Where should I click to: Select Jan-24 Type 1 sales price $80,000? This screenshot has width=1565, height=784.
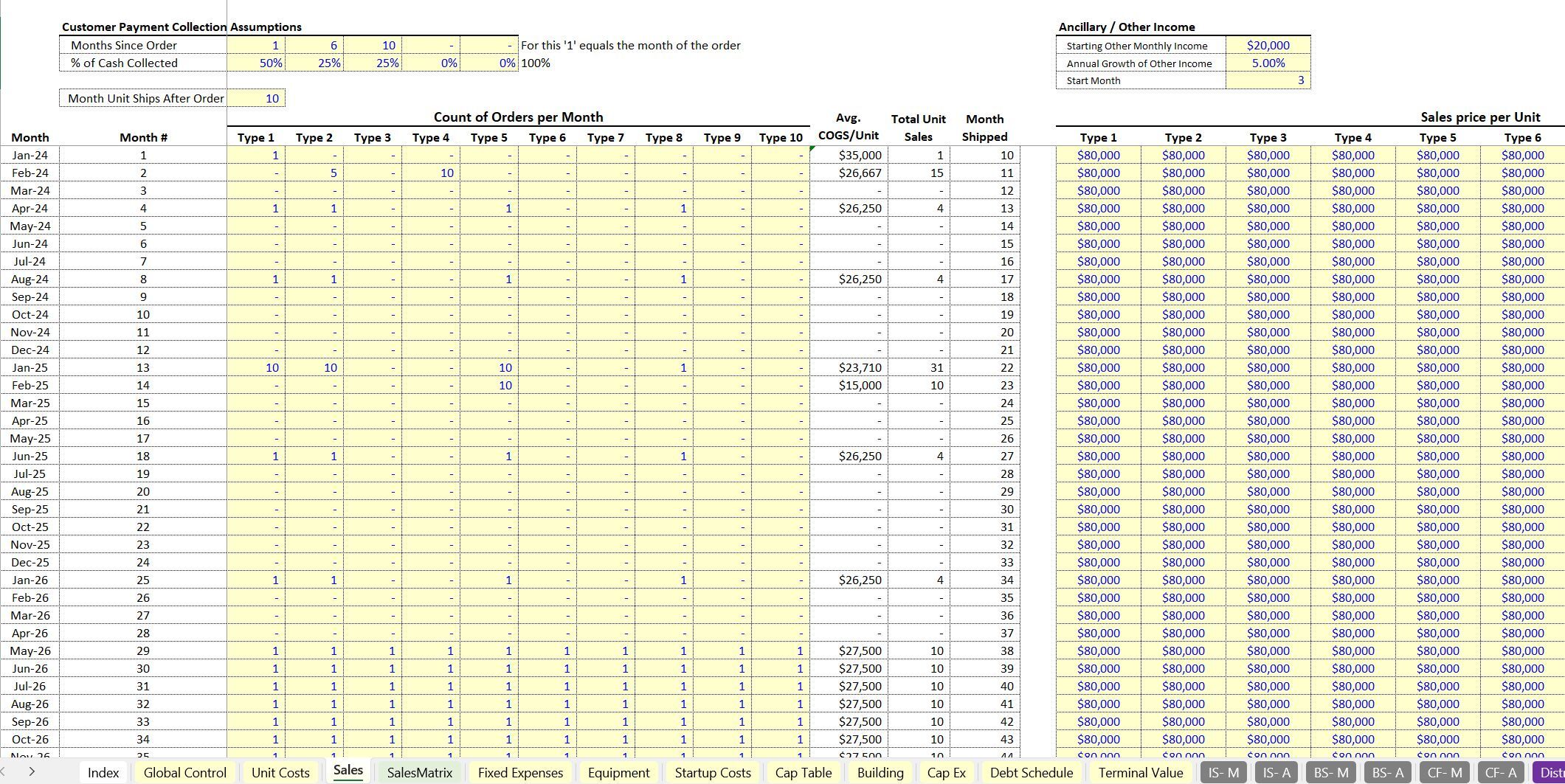[x=1098, y=155]
